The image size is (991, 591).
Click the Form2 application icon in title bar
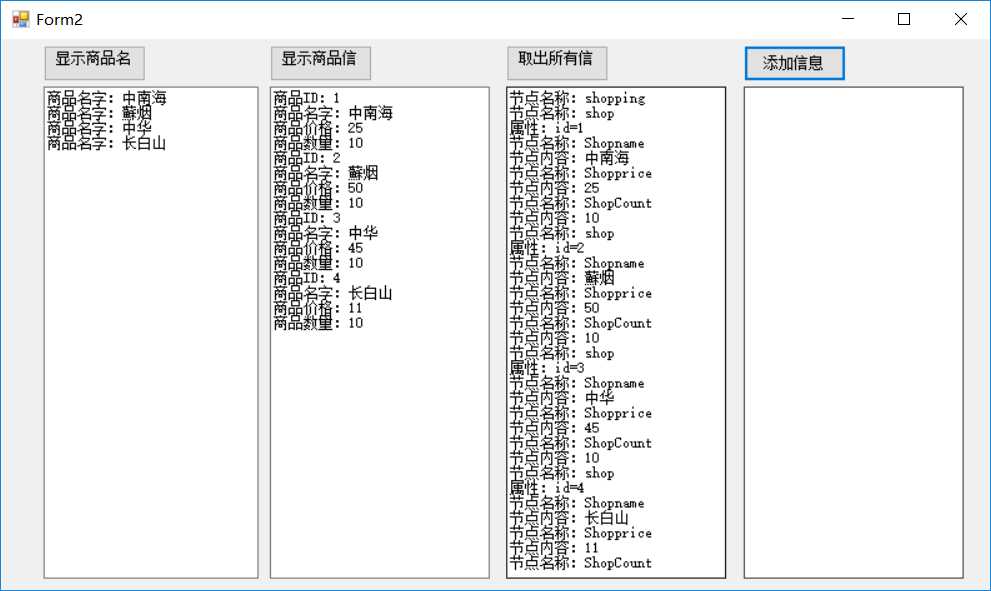(x=20, y=20)
